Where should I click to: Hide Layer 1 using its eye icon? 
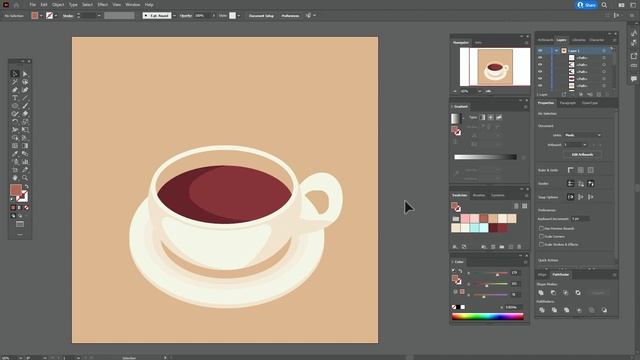(x=540, y=51)
